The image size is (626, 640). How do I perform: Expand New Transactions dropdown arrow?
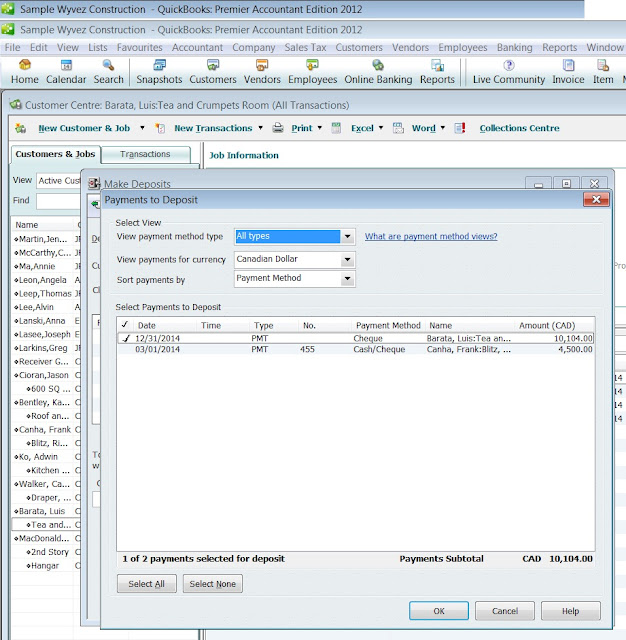(x=260, y=128)
